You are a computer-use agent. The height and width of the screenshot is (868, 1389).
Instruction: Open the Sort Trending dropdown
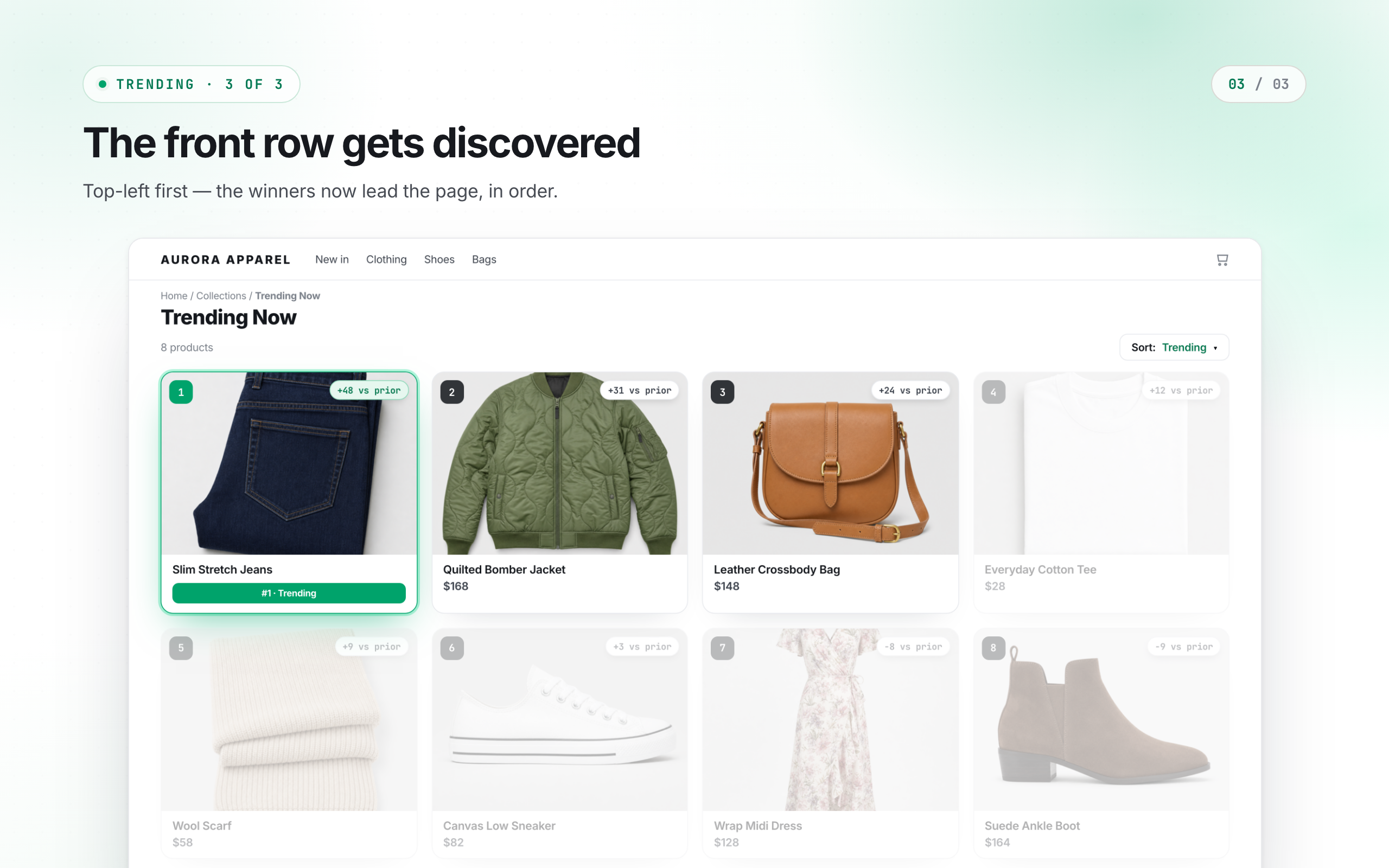pos(1174,347)
